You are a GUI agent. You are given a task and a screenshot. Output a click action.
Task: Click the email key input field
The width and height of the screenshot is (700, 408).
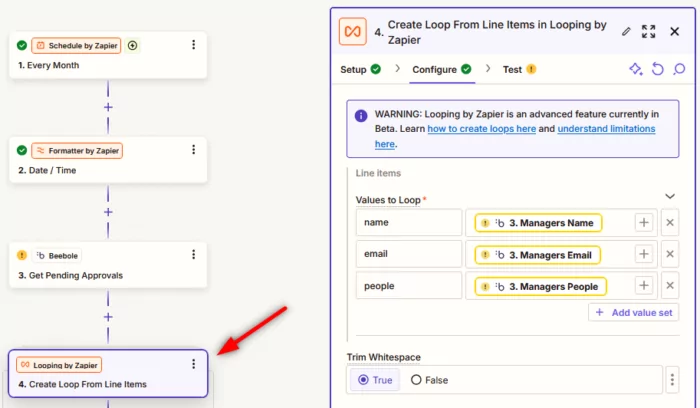(x=408, y=254)
